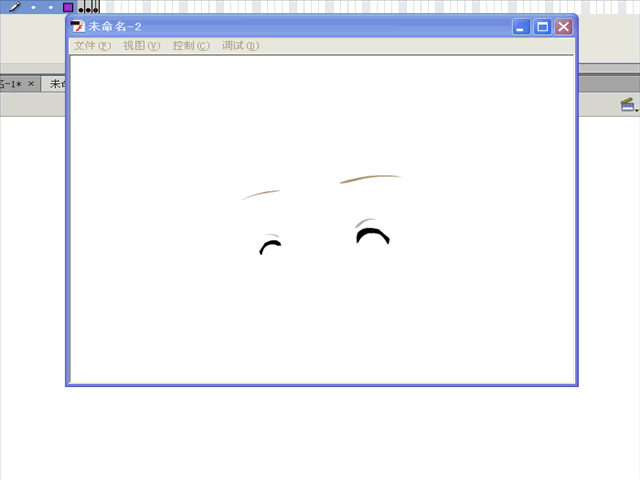640x480 pixels.
Task: Open the edit scene clapperboard dropdown
Action: pos(628,104)
